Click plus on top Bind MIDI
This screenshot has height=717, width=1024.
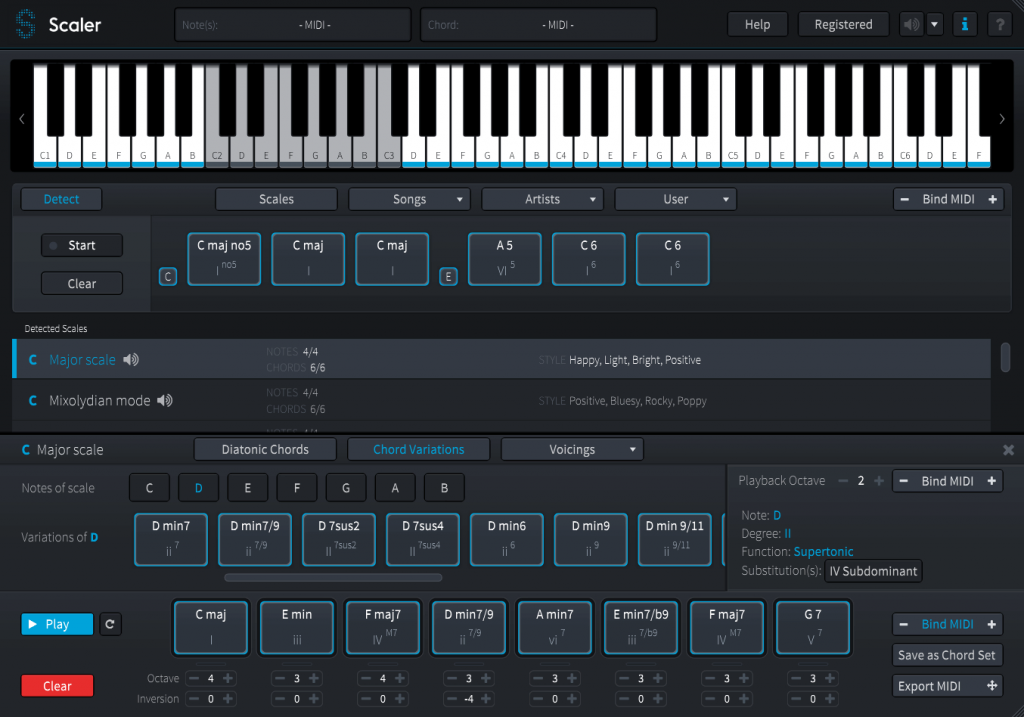click(x=993, y=199)
